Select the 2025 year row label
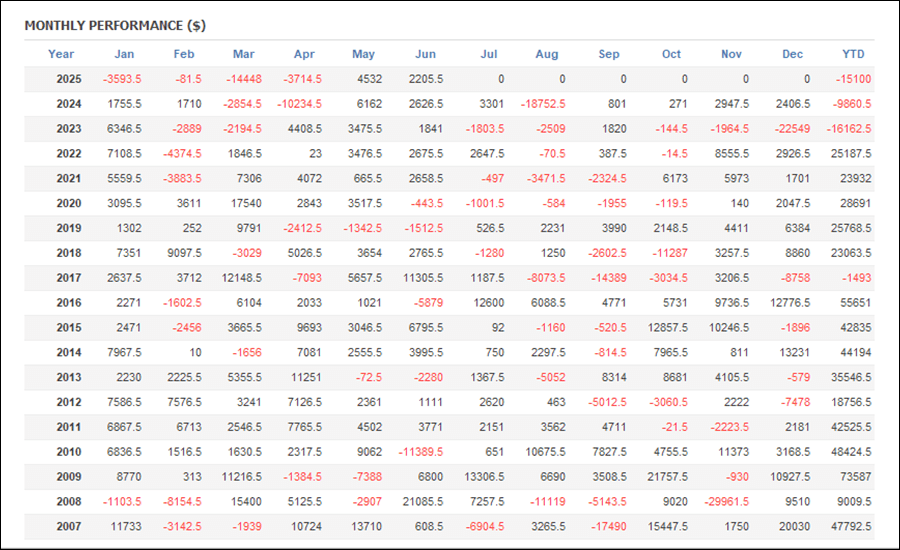 (69, 79)
